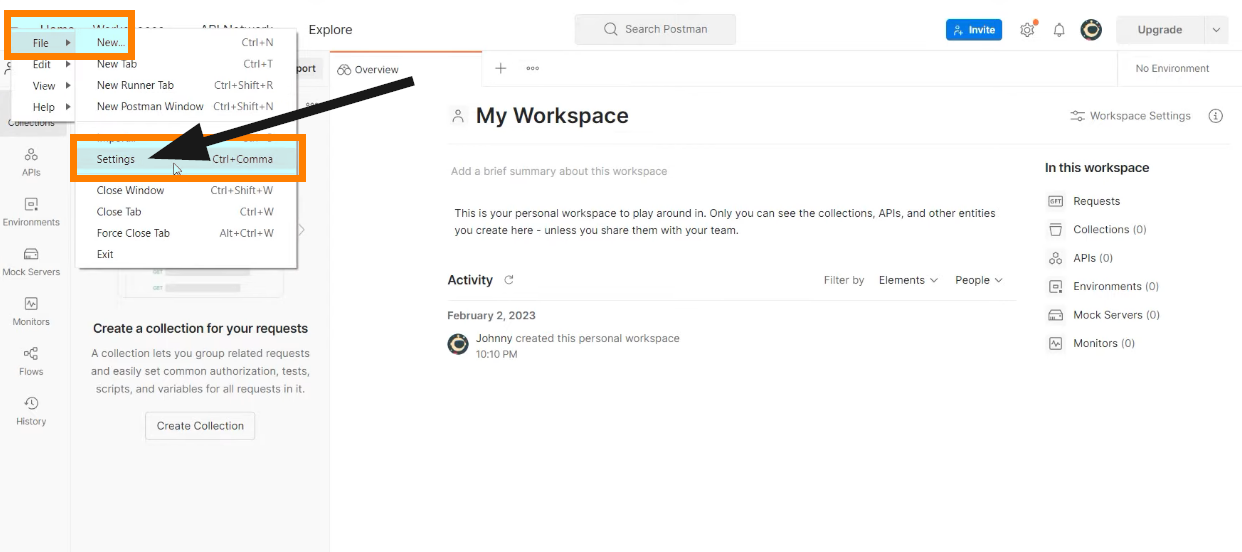
Task: Choose Close Window menu entry
Action: (187, 190)
